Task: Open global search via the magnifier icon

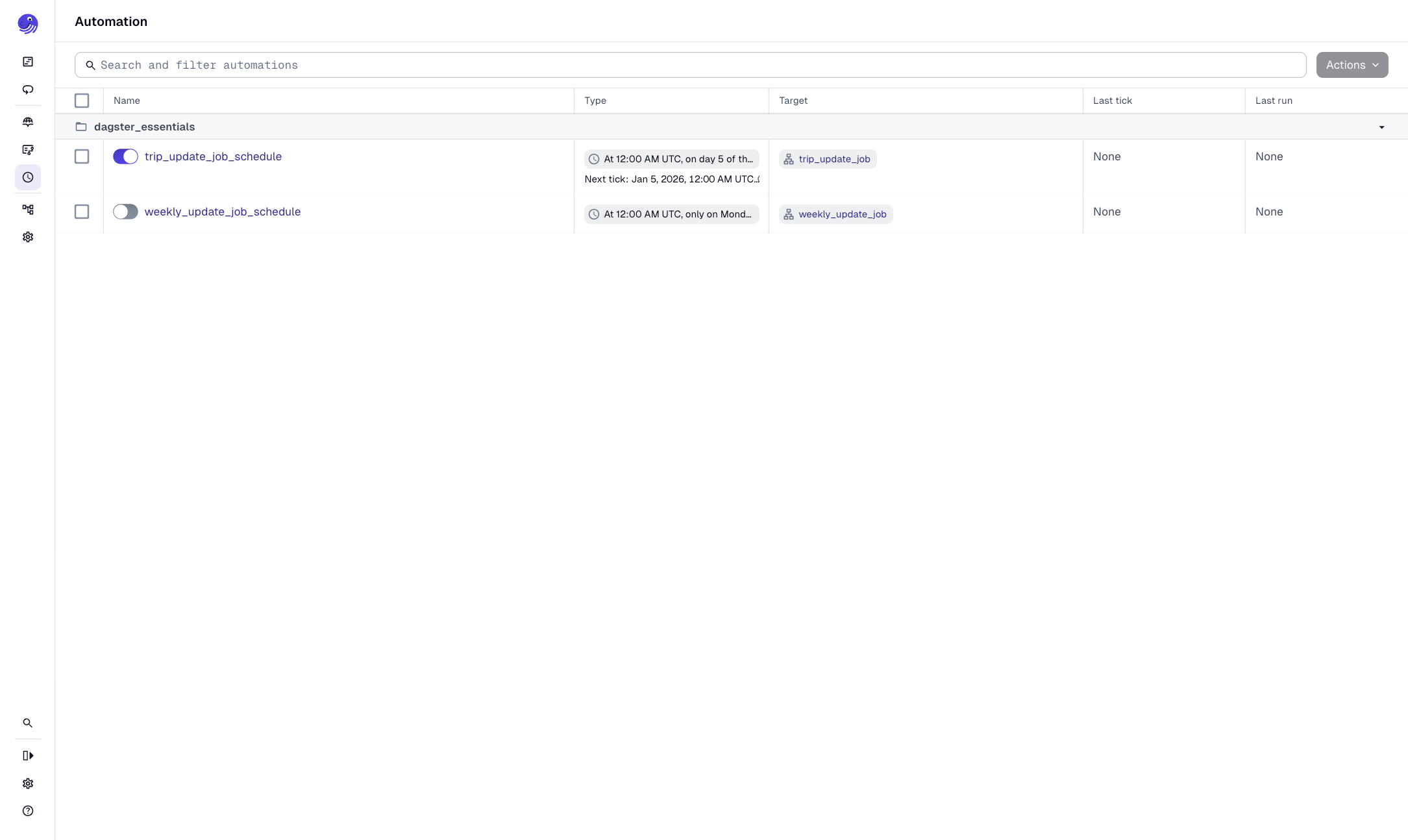Action: pyautogui.click(x=27, y=723)
